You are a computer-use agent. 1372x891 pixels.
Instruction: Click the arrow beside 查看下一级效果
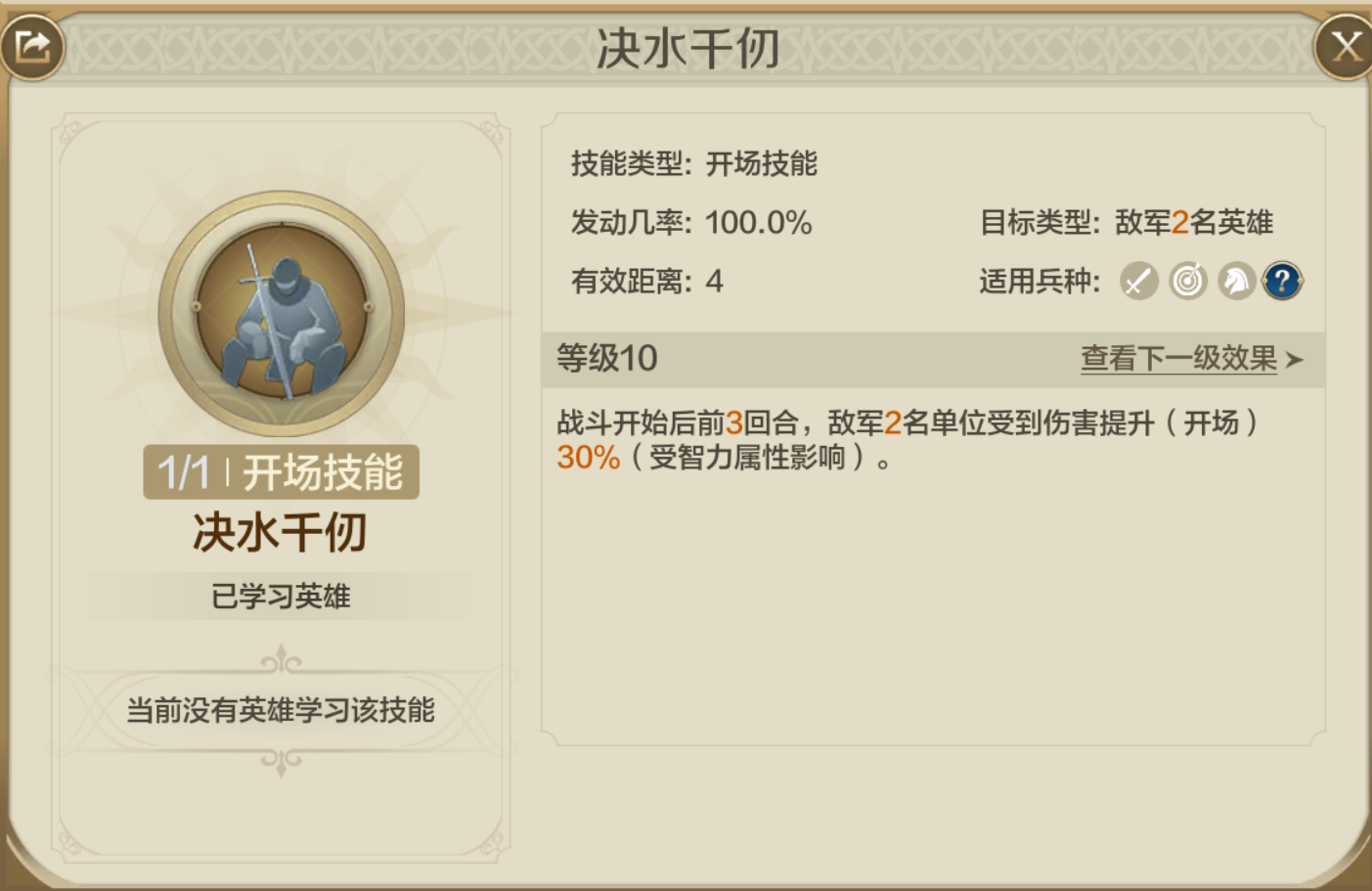coord(1295,360)
